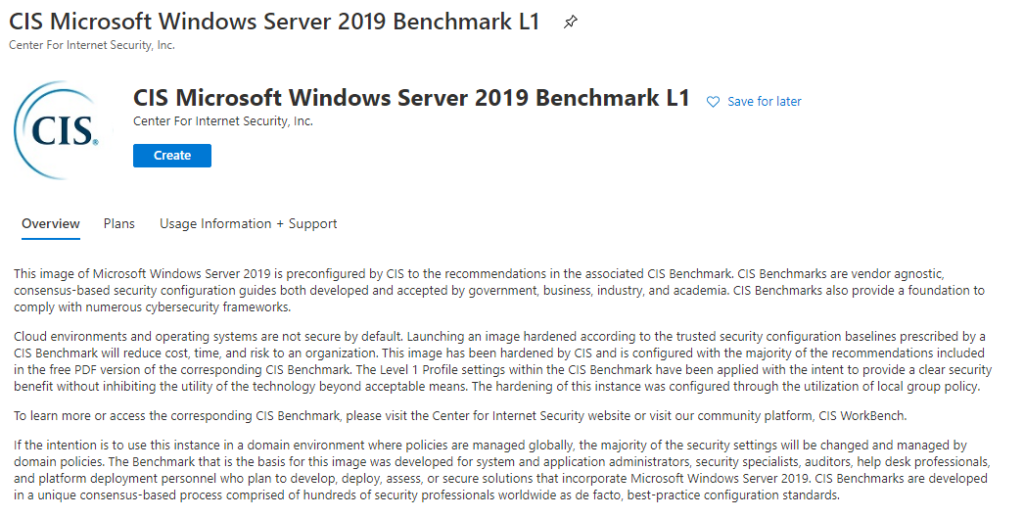The image size is (1024, 518).
Task: Open Usage Information + Support tab
Action: (248, 223)
